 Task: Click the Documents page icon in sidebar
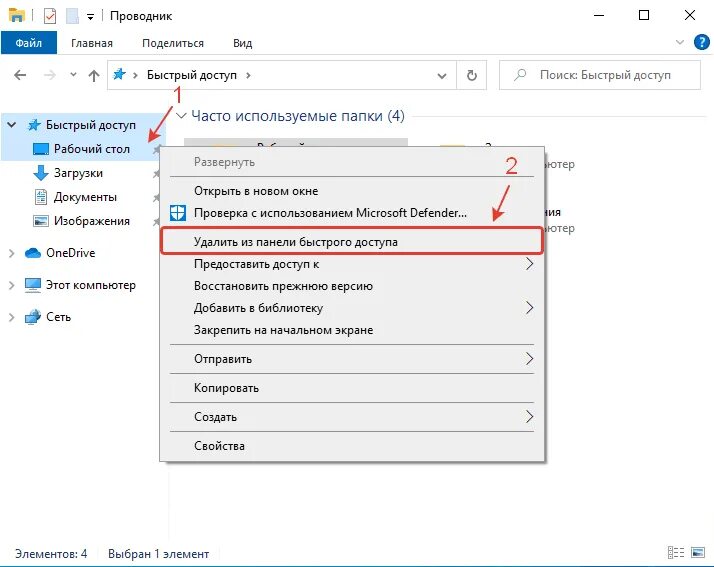click(x=41, y=197)
